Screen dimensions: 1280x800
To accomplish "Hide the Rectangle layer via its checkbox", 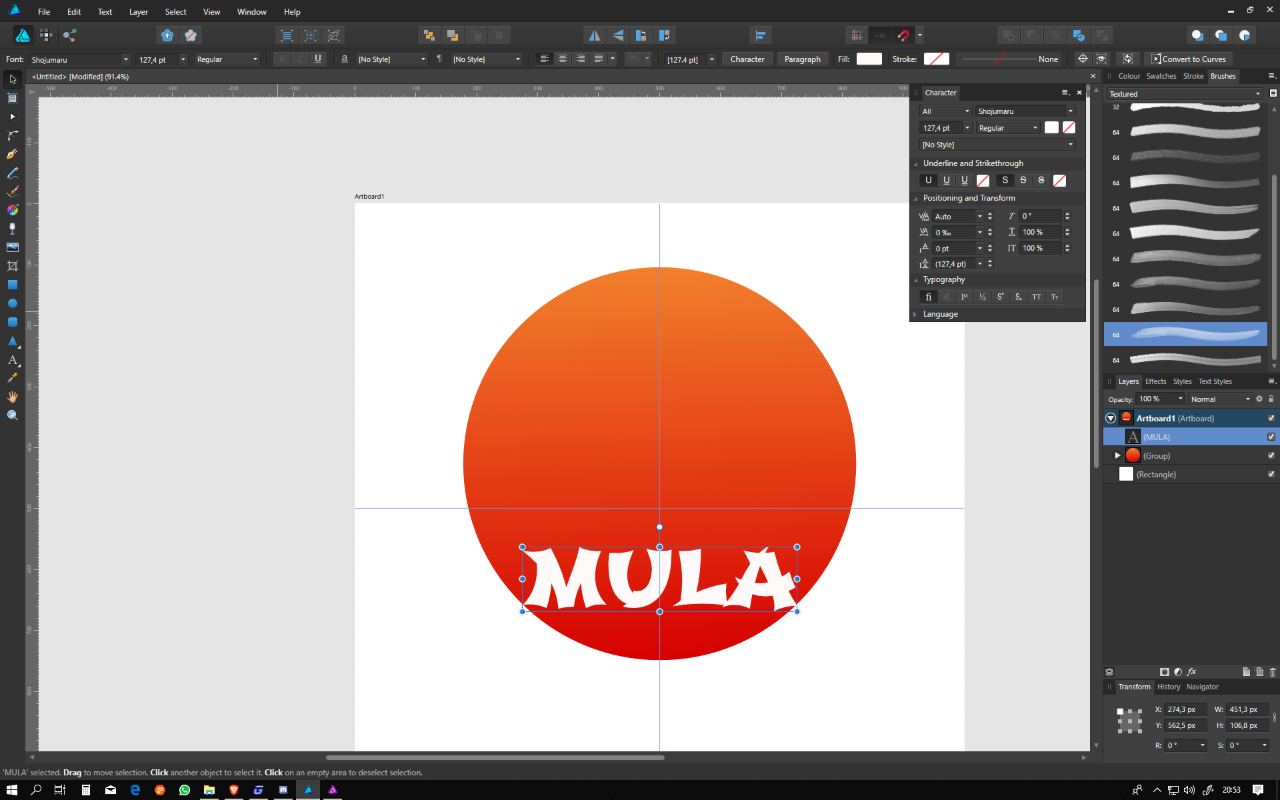I will [x=1271, y=475].
